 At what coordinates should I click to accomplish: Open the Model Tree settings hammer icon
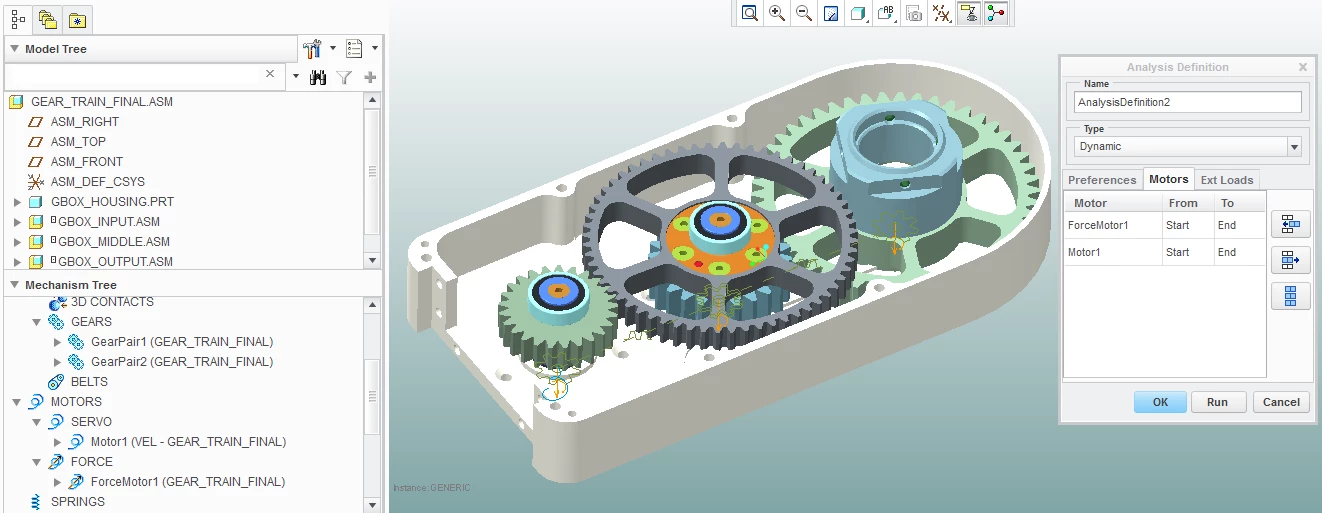click(x=313, y=49)
